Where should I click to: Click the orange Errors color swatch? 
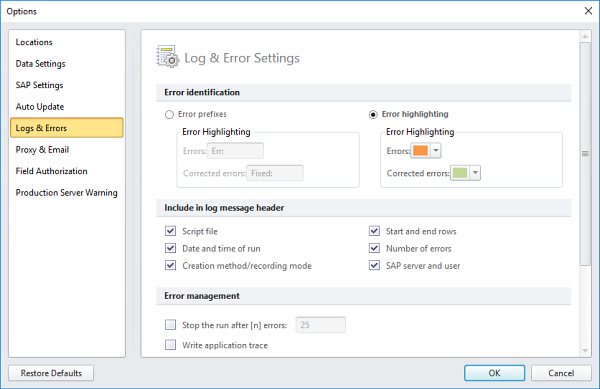[421, 151]
